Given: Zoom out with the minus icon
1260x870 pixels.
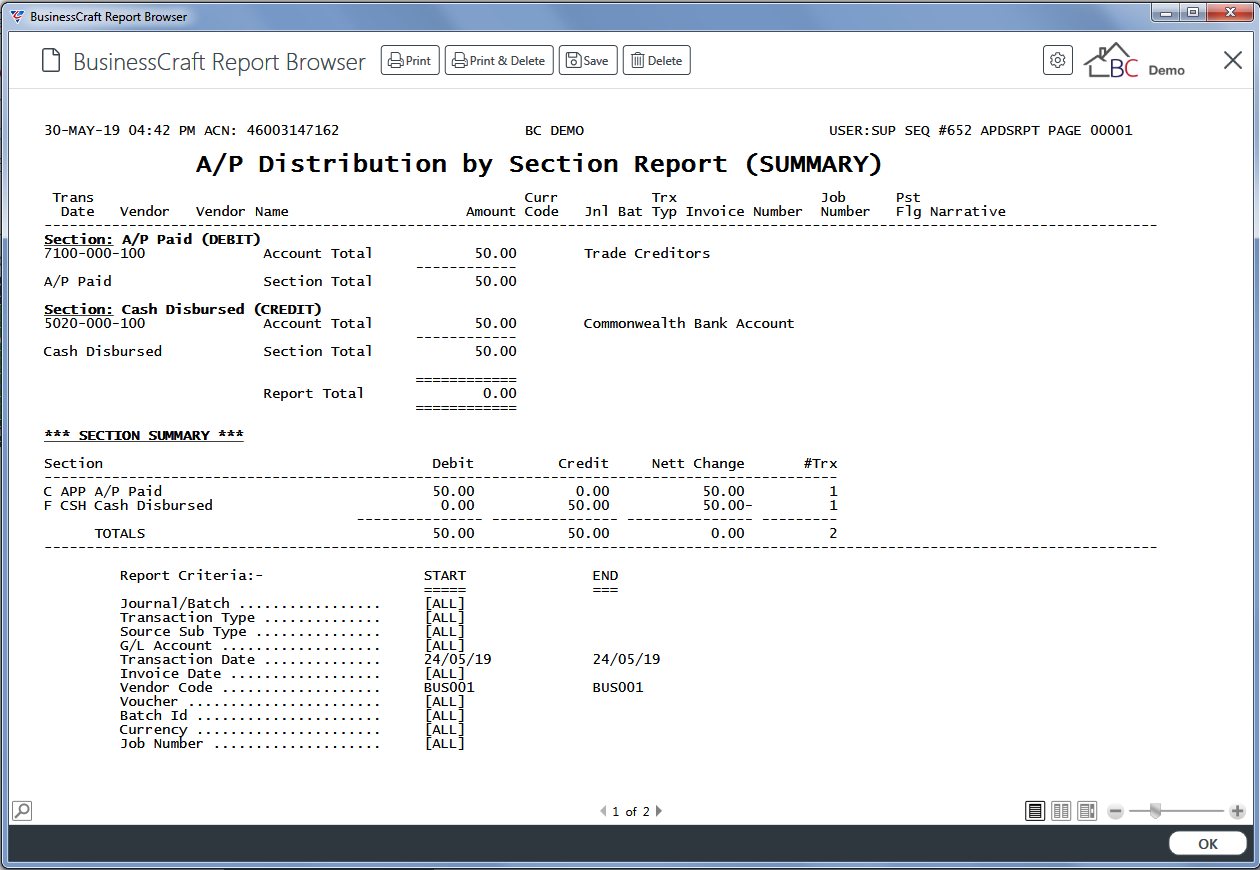Looking at the screenshot, I should coord(1115,811).
